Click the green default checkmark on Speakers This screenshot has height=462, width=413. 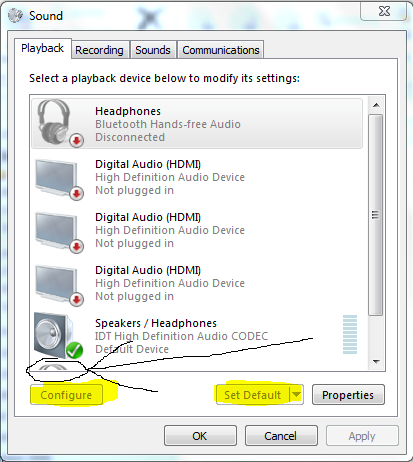tap(74, 350)
